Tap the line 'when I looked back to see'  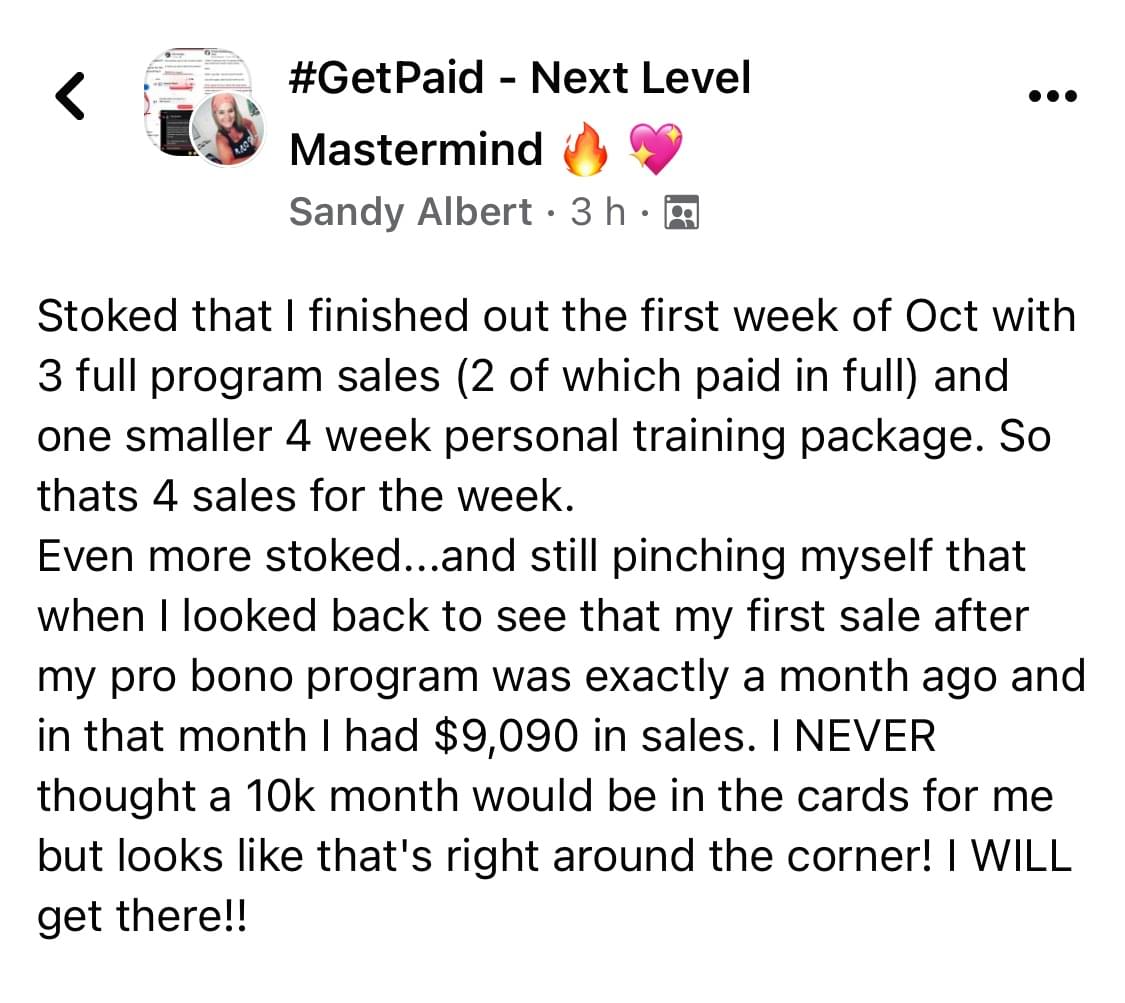click(533, 617)
